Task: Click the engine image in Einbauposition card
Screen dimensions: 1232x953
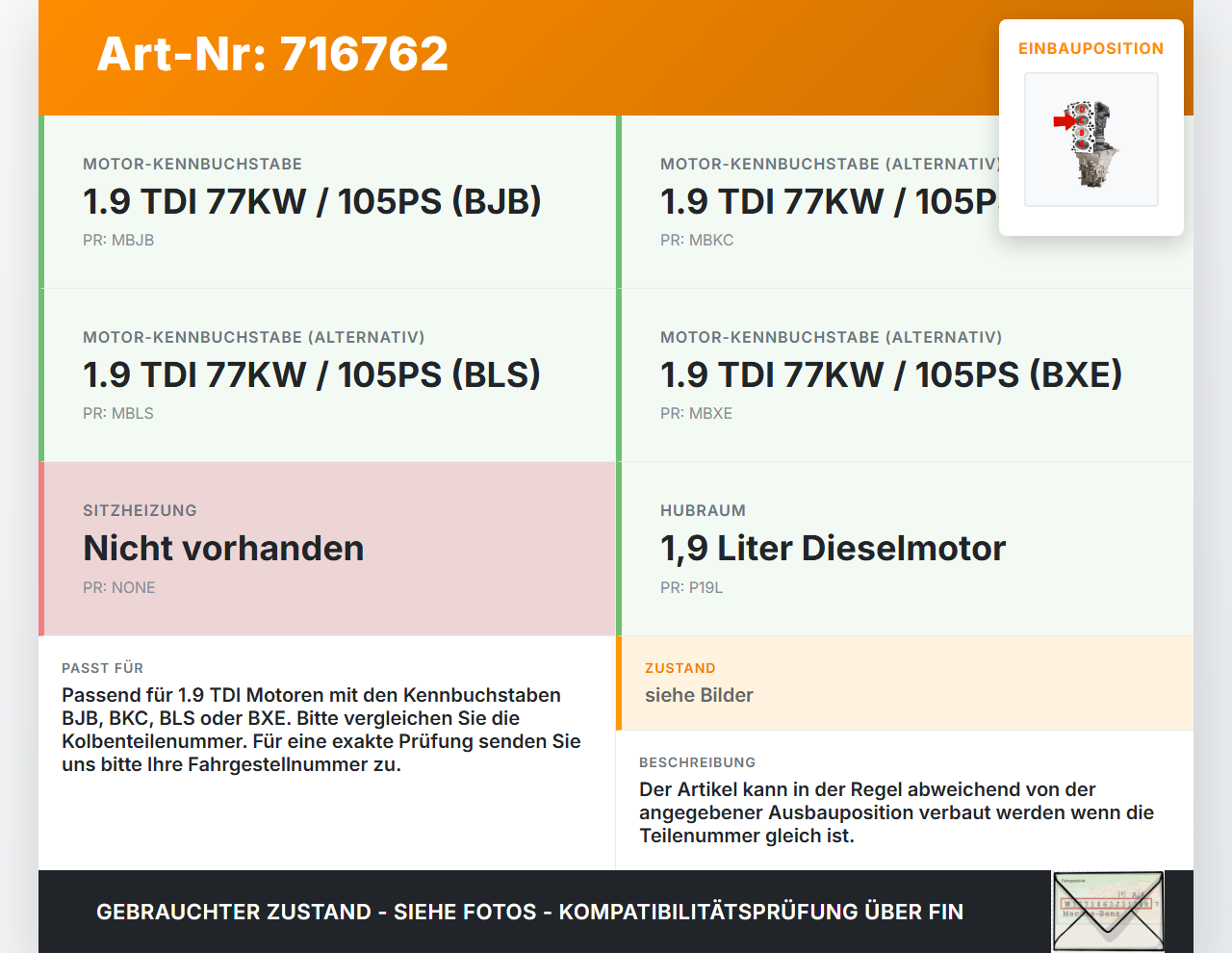Action: [x=1091, y=140]
